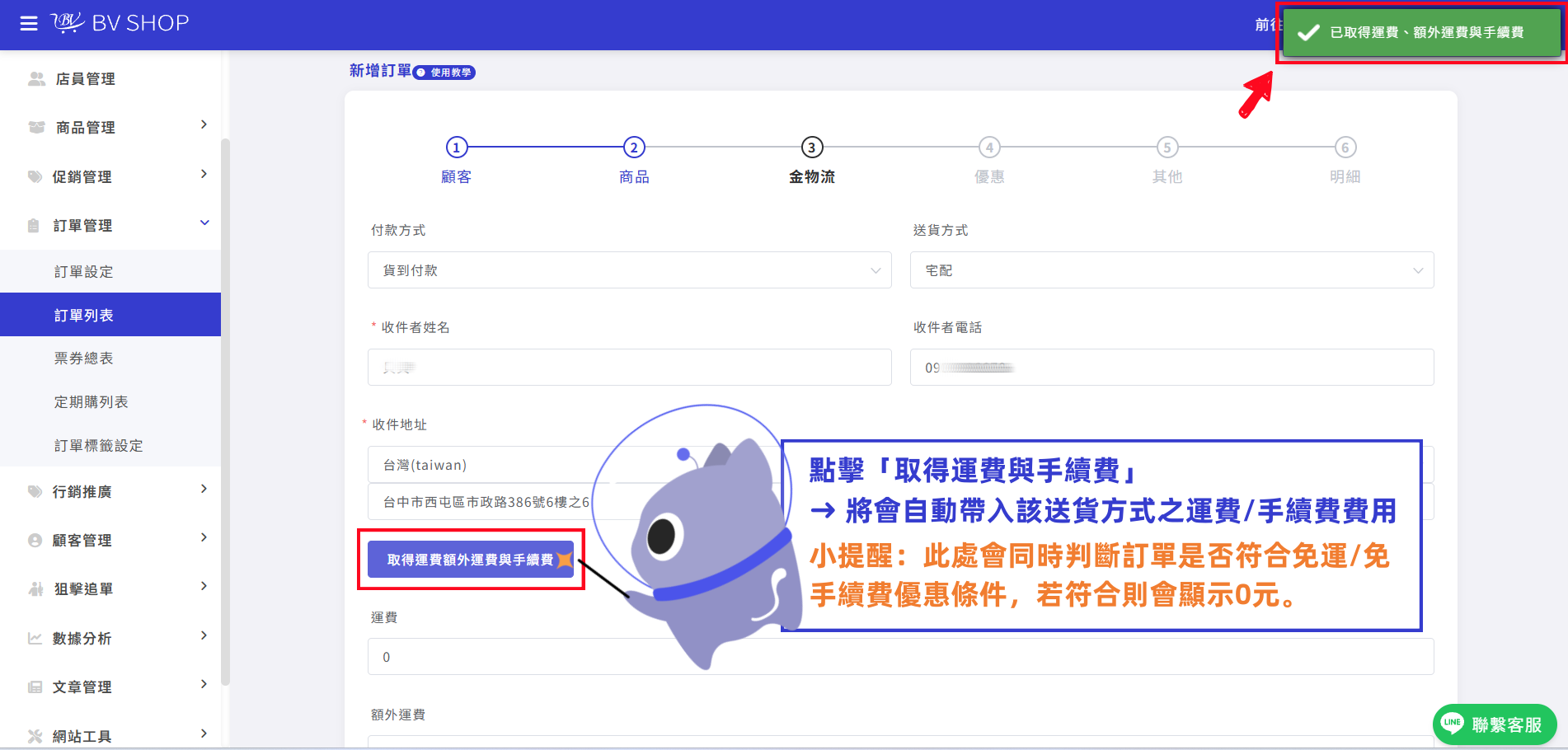Select 訂單列表 in the sidebar

(110, 315)
